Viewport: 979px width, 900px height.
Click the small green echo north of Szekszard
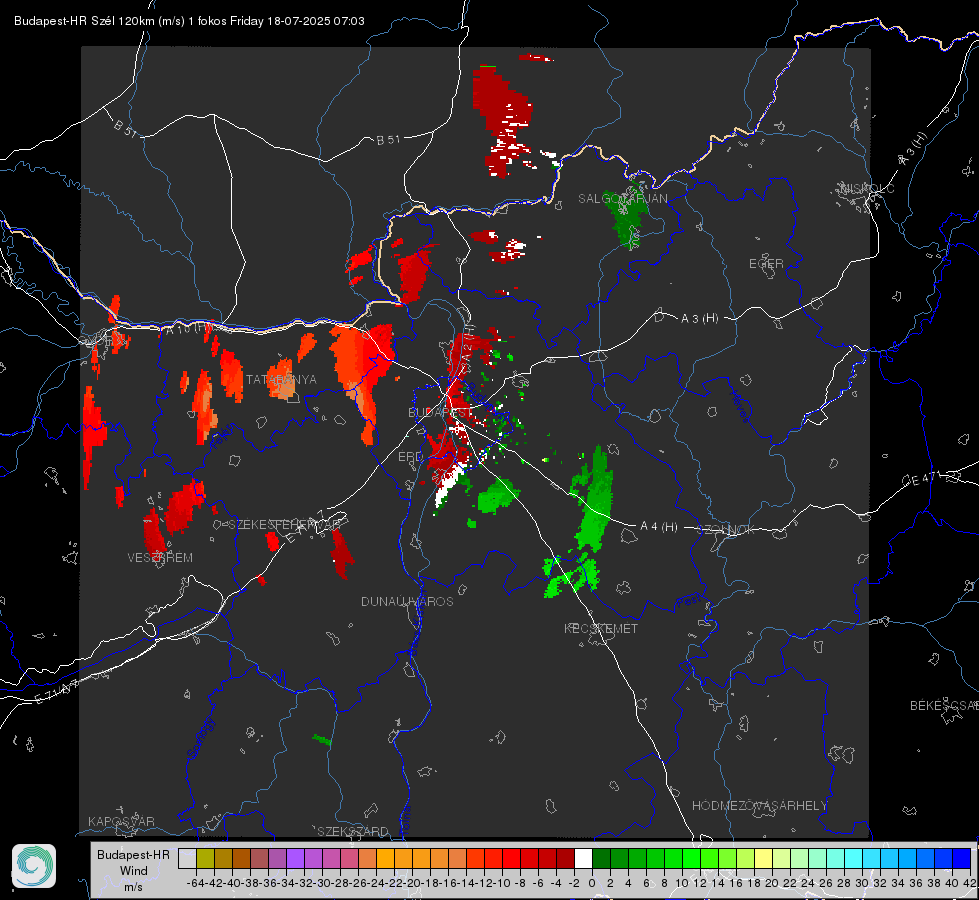[x=322, y=740]
